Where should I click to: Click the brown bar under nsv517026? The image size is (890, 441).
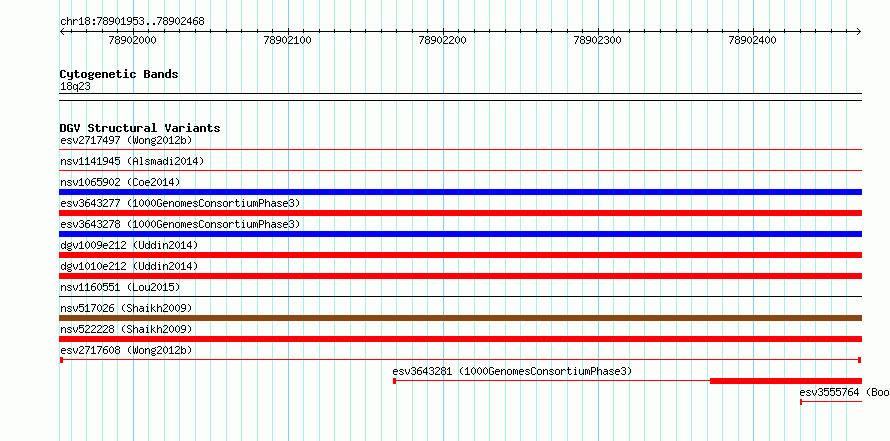[x=461, y=318]
